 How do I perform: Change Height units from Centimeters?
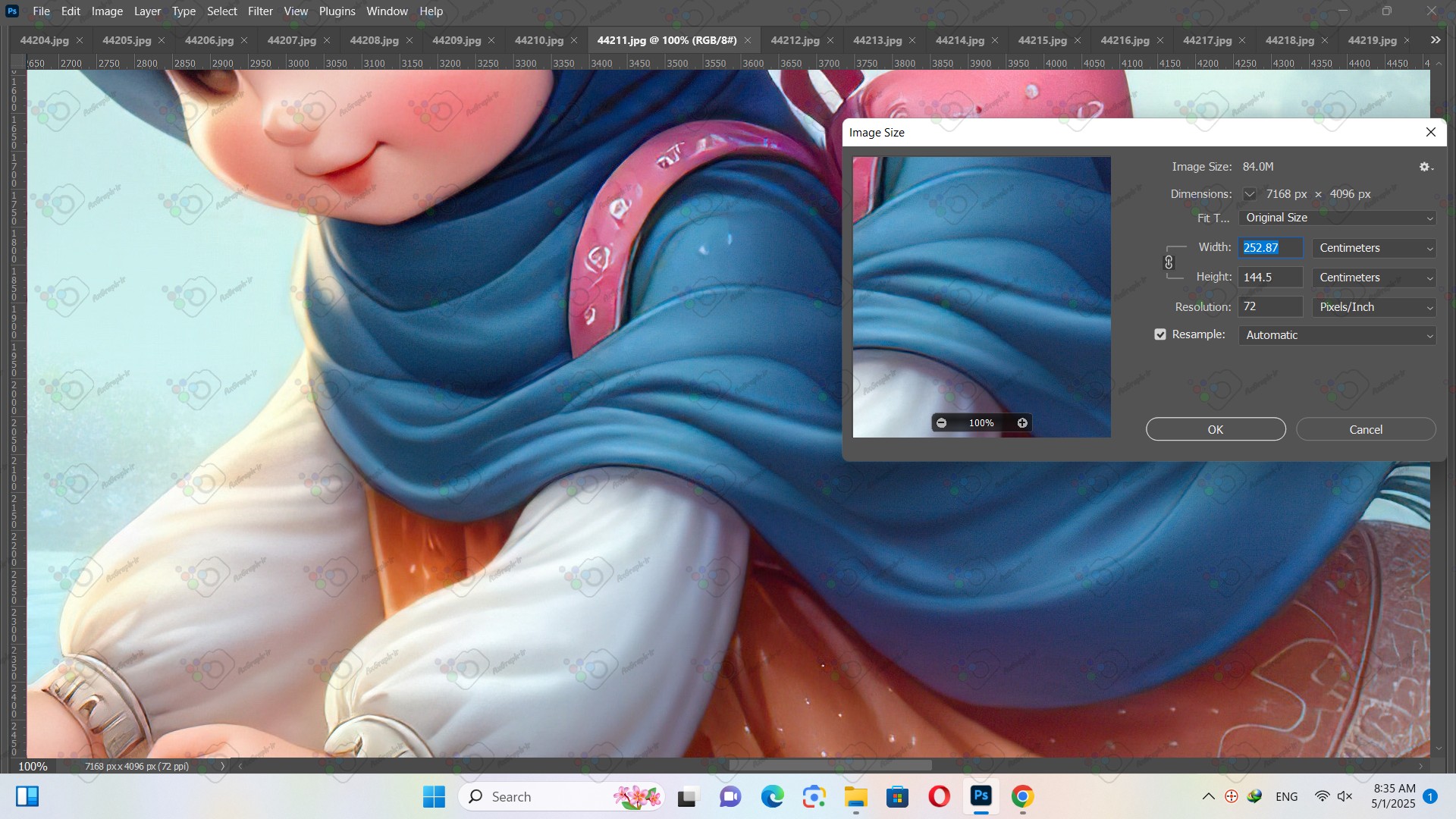pos(1374,278)
